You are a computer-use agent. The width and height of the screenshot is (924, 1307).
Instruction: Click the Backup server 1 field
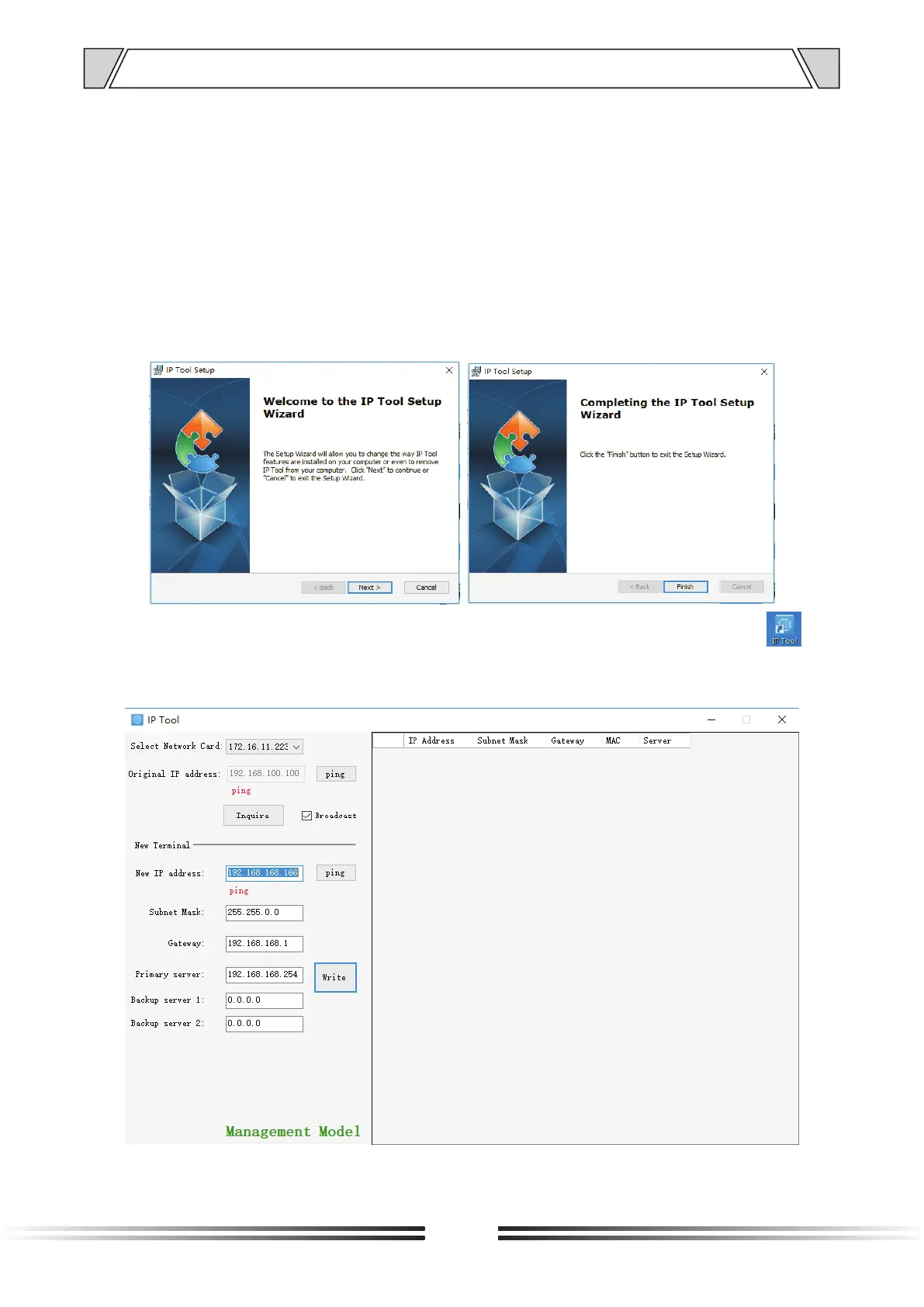pos(265,1000)
